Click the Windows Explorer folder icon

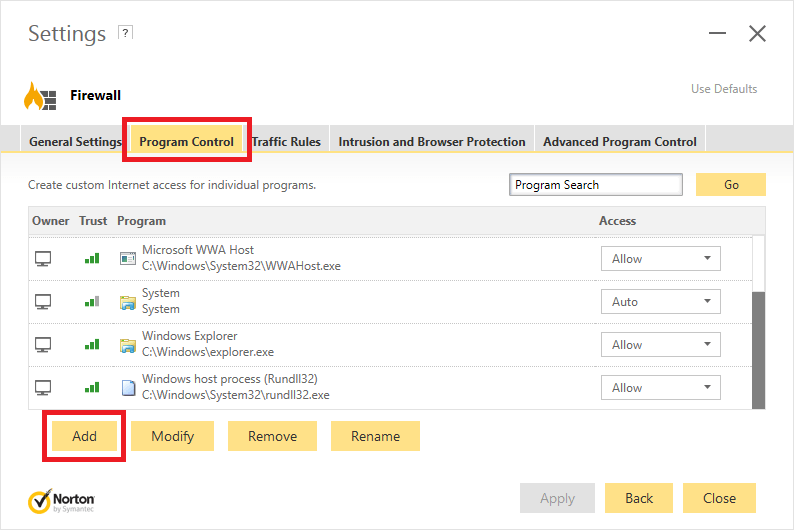(127, 345)
